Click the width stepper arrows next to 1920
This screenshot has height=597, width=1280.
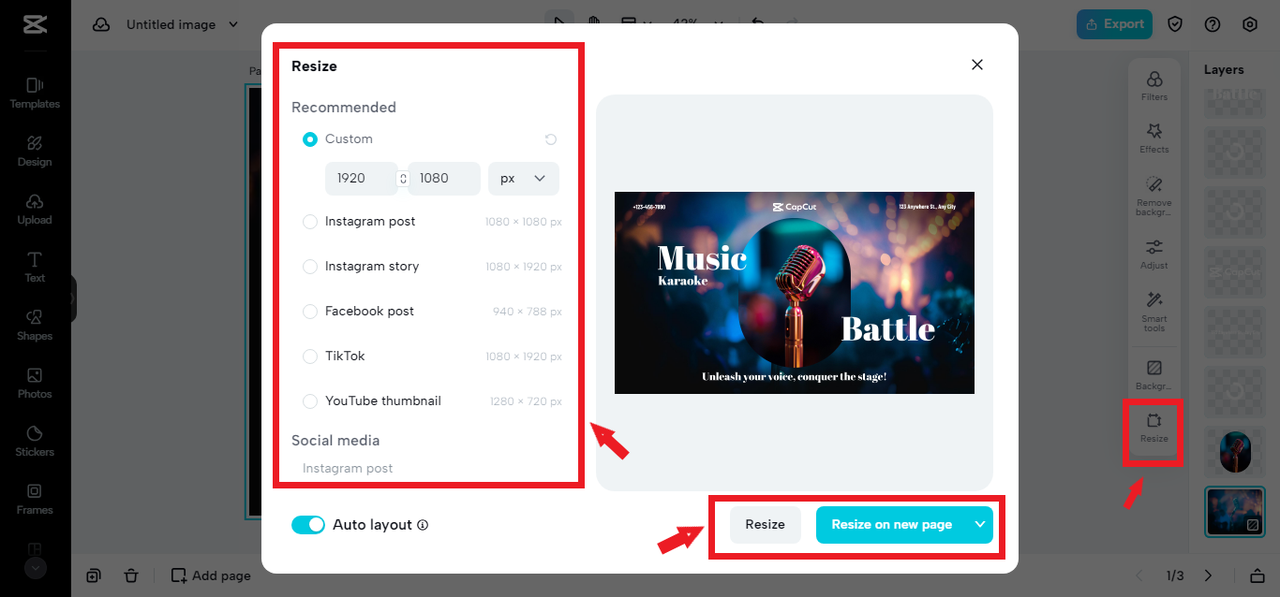pos(403,178)
